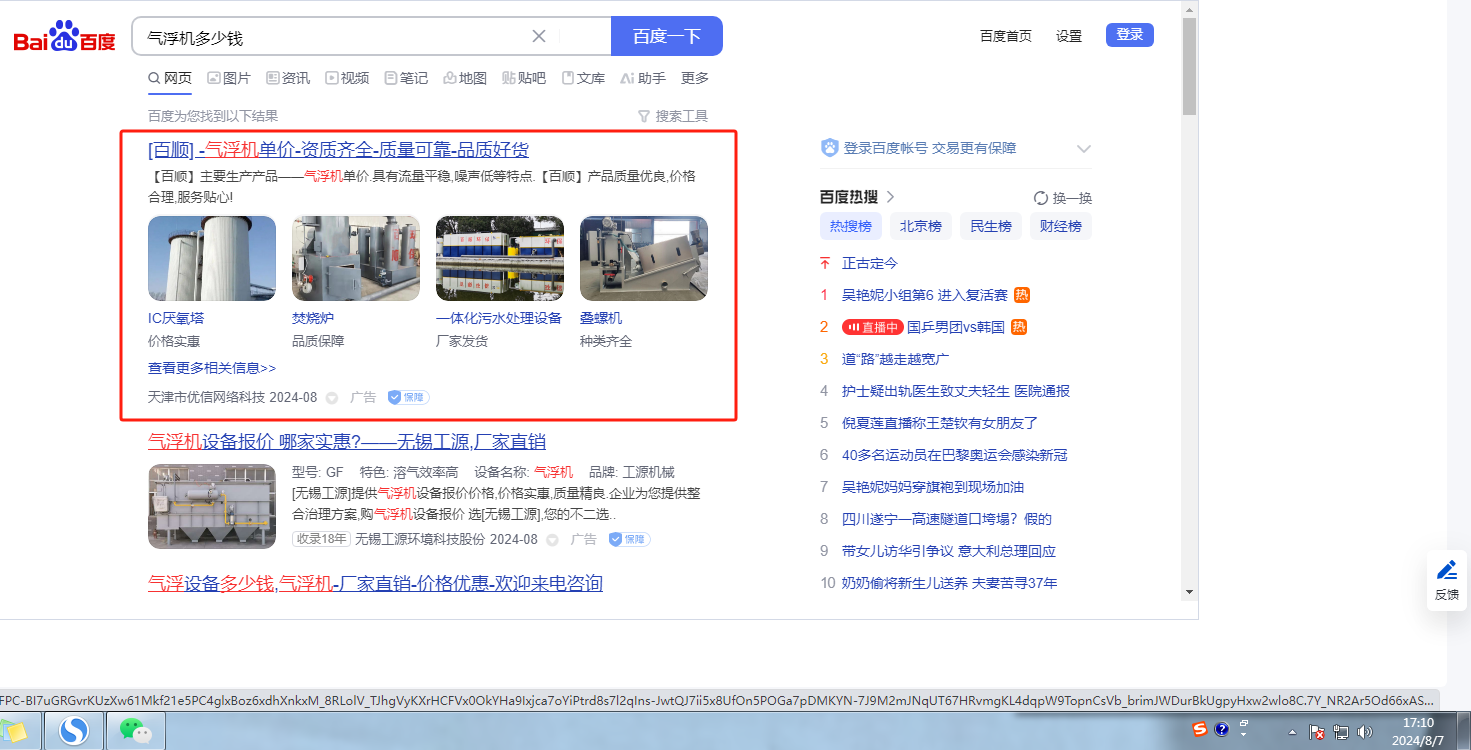
Task: Show hidden system tray icons
Action: tap(1292, 731)
